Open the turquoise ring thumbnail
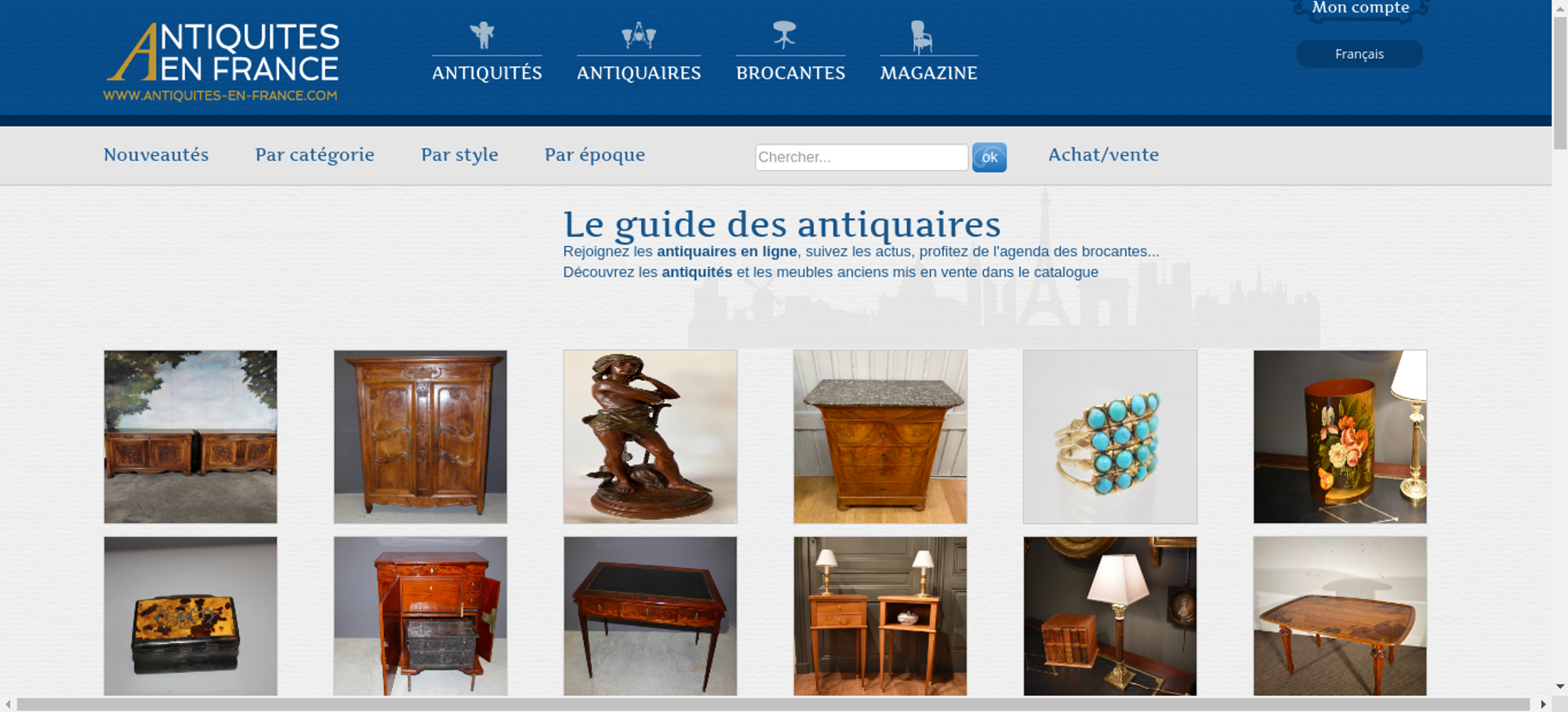Screen dimensions: 1568x712 click(x=1110, y=437)
